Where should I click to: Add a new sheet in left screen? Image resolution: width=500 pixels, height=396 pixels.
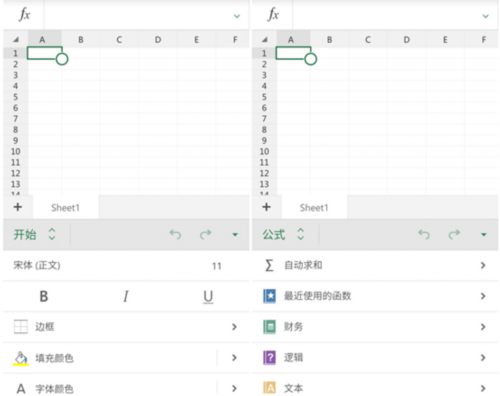tap(18, 207)
